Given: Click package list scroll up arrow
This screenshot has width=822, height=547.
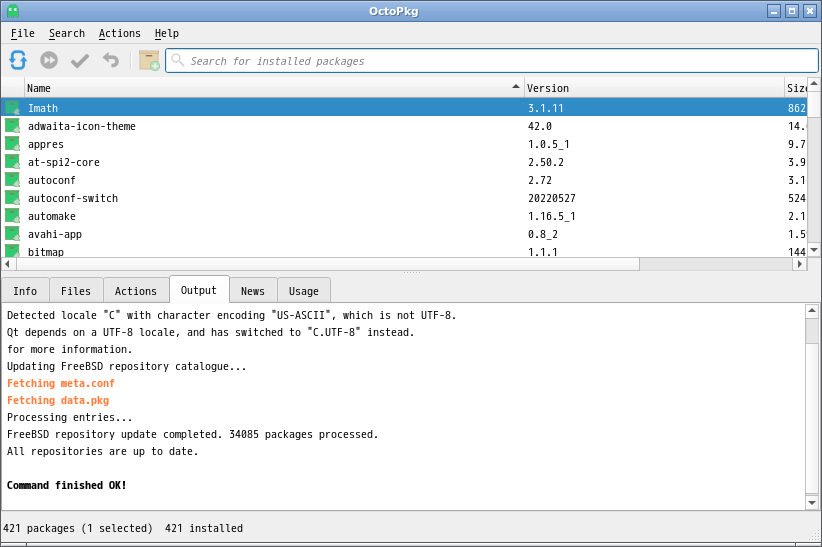Looking at the screenshot, I should [814, 83].
